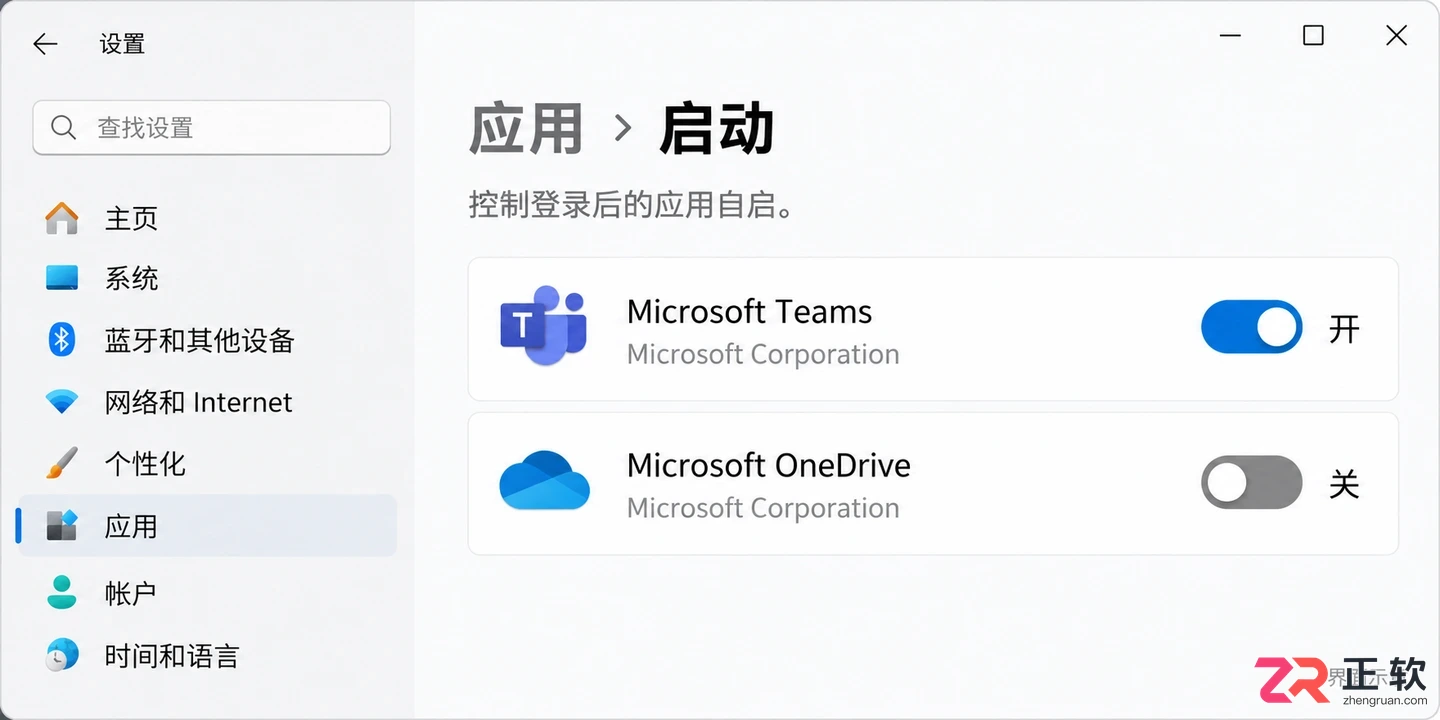The height and width of the screenshot is (720, 1440).
Task: Click the Bluetooth icon in sidebar
Action: click(x=62, y=340)
